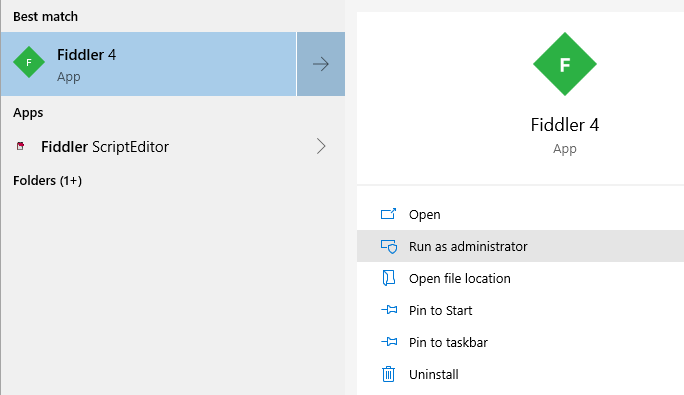The width and height of the screenshot is (684, 395).
Task: Choose Run as administrator
Action: (520, 246)
